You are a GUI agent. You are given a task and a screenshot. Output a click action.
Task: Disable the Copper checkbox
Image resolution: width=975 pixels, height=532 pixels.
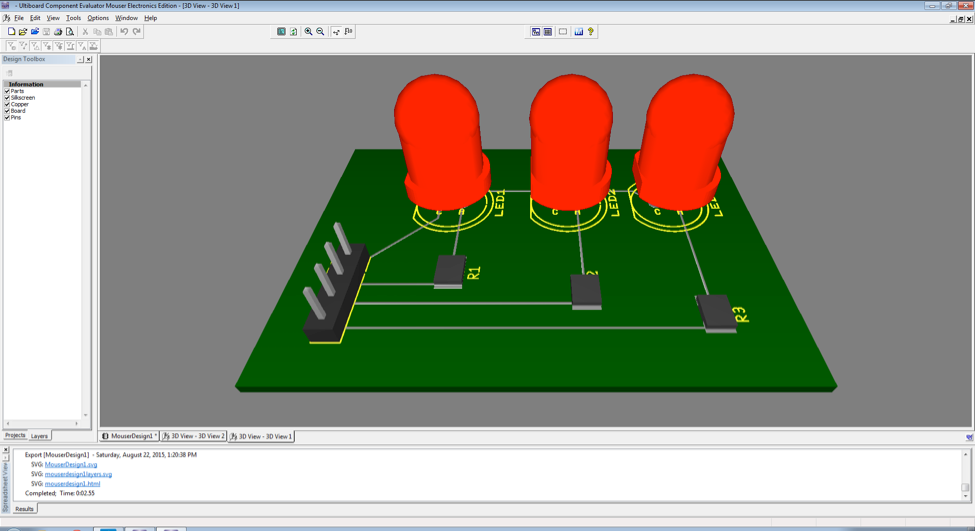tap(7, 104)
